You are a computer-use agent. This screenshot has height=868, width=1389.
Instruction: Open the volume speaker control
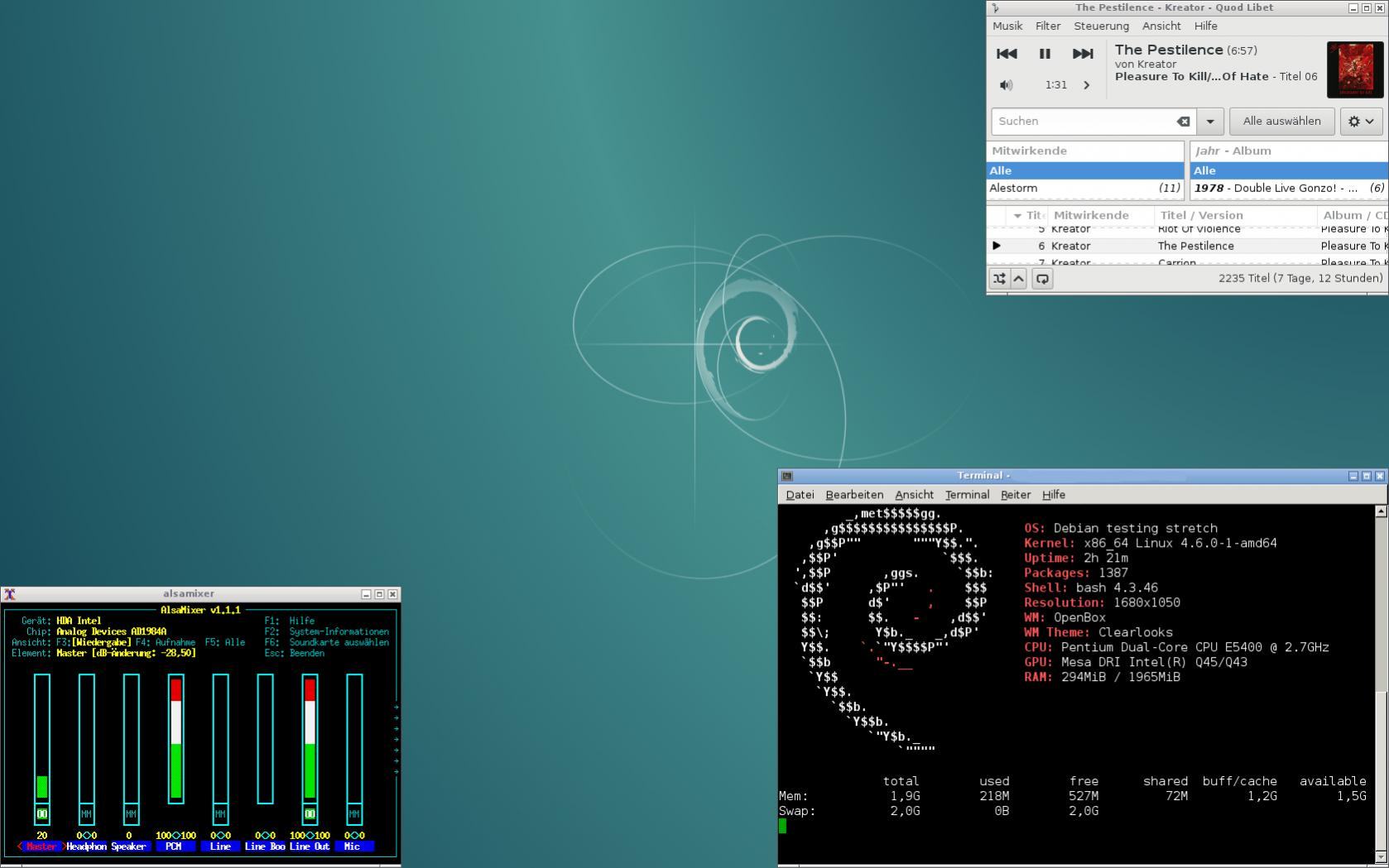tap(1006, 84)
